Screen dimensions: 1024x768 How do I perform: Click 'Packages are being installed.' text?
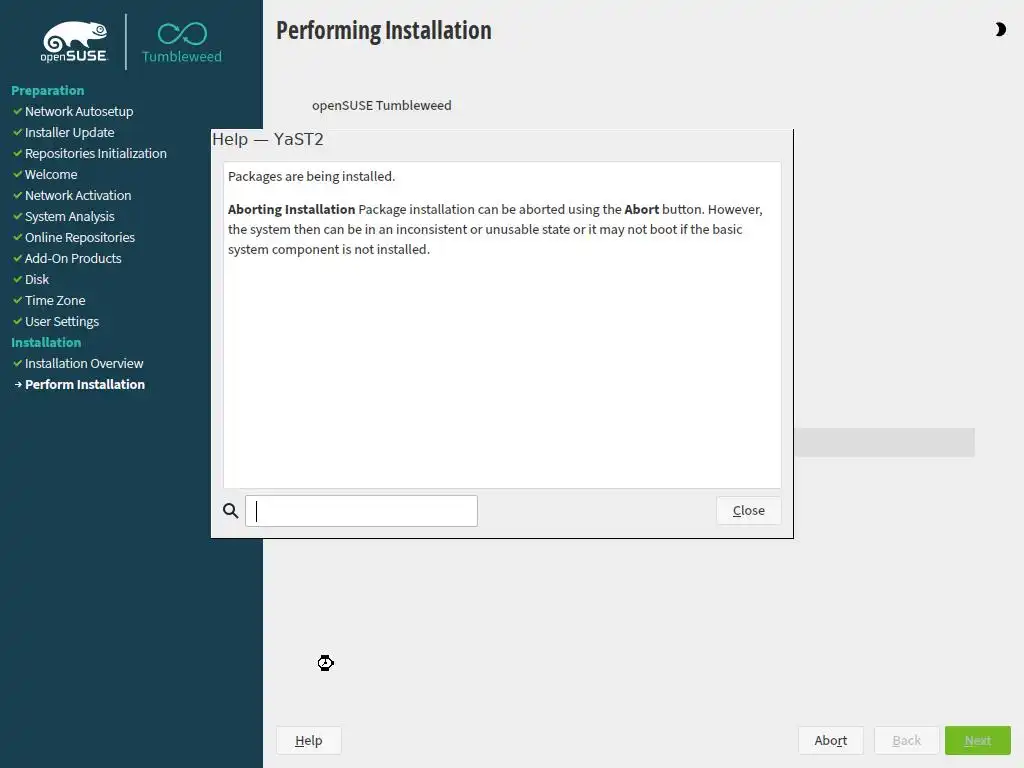pos(312,176)
